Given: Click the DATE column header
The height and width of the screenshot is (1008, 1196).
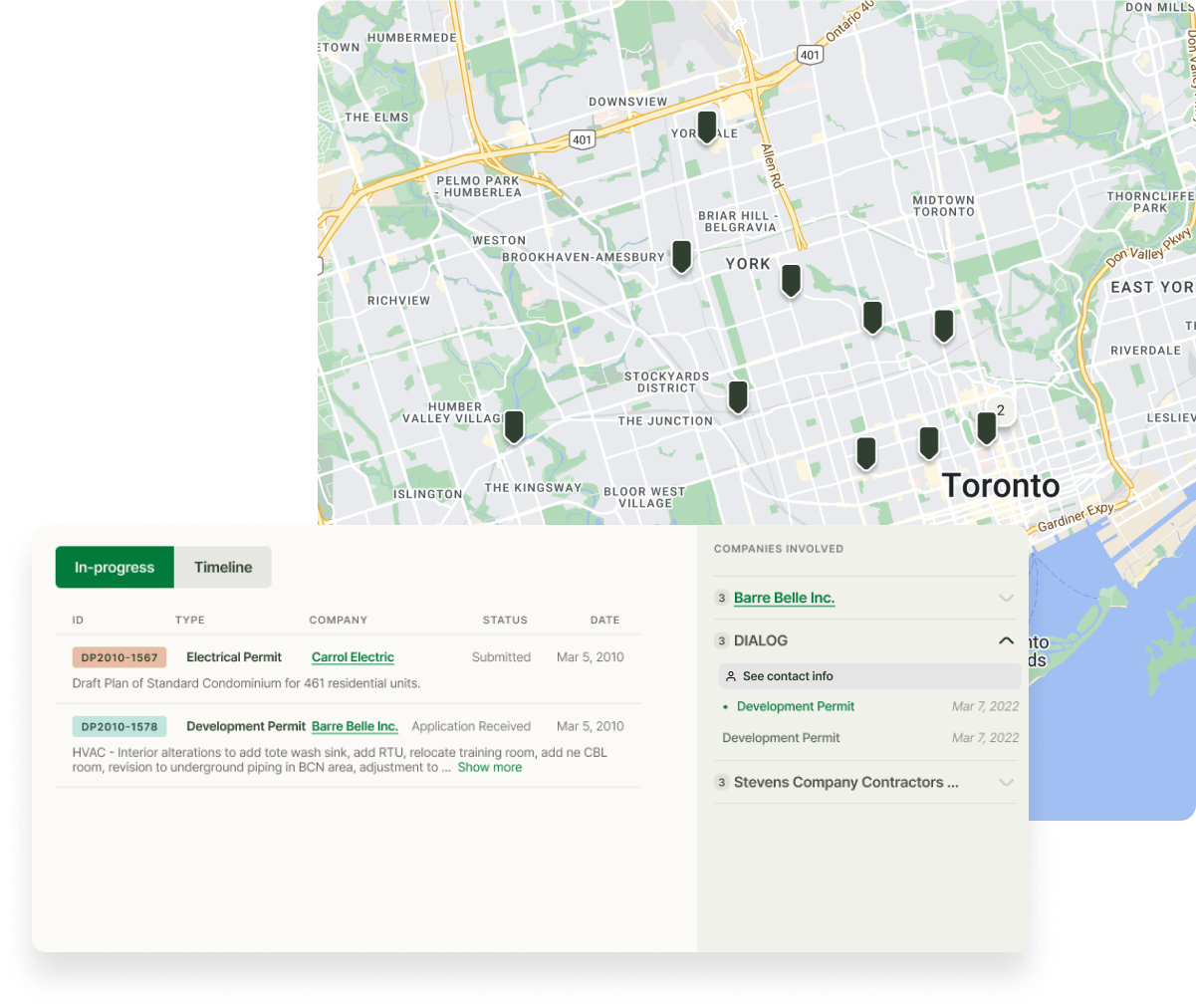Looking at the screenshot, I should tap(604, 620).
